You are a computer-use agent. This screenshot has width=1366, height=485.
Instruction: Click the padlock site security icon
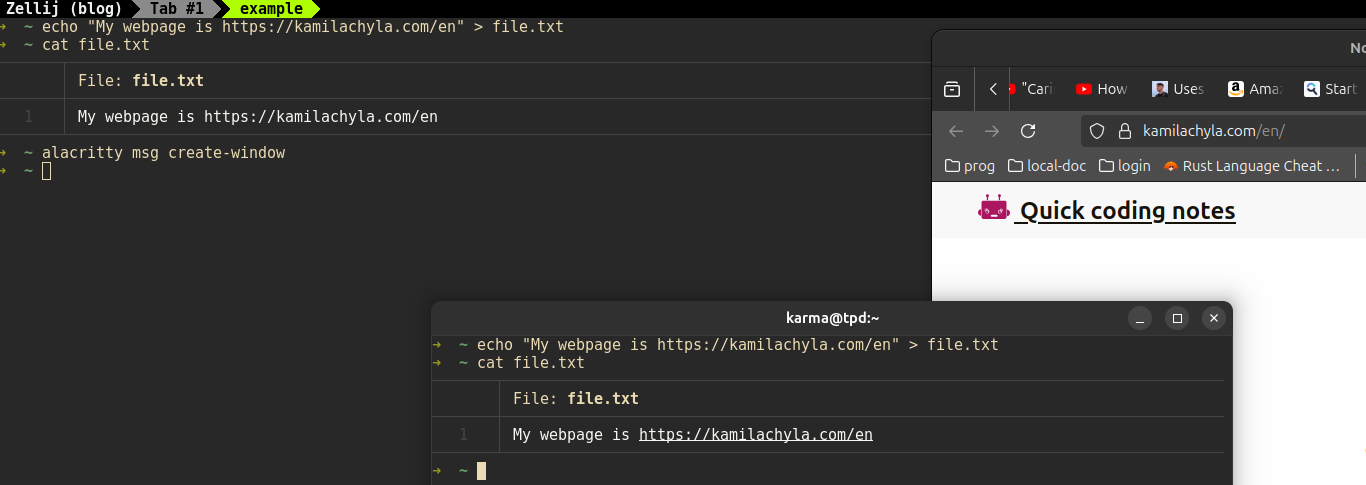[1123, 131]
